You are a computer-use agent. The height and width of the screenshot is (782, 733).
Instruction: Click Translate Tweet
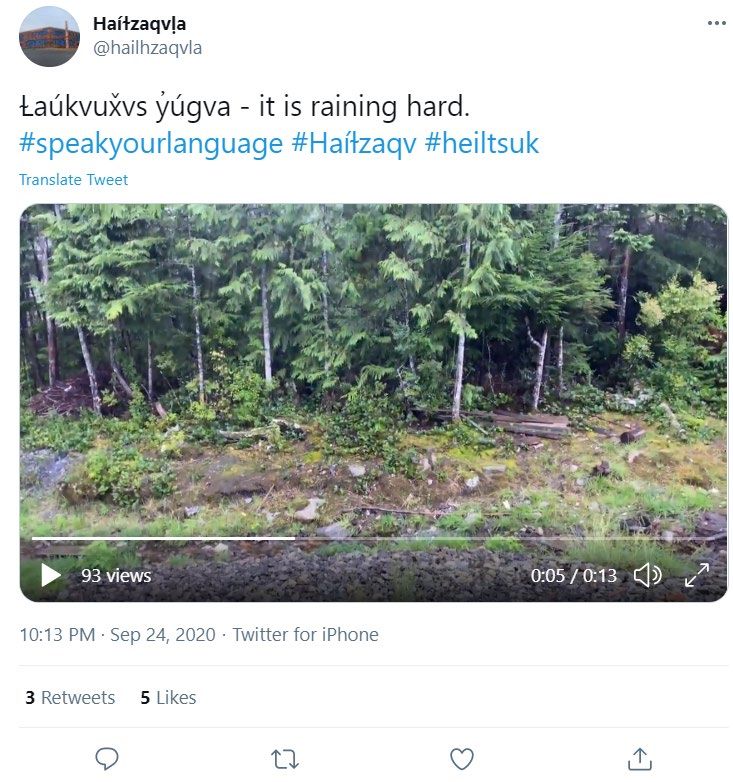73,180
